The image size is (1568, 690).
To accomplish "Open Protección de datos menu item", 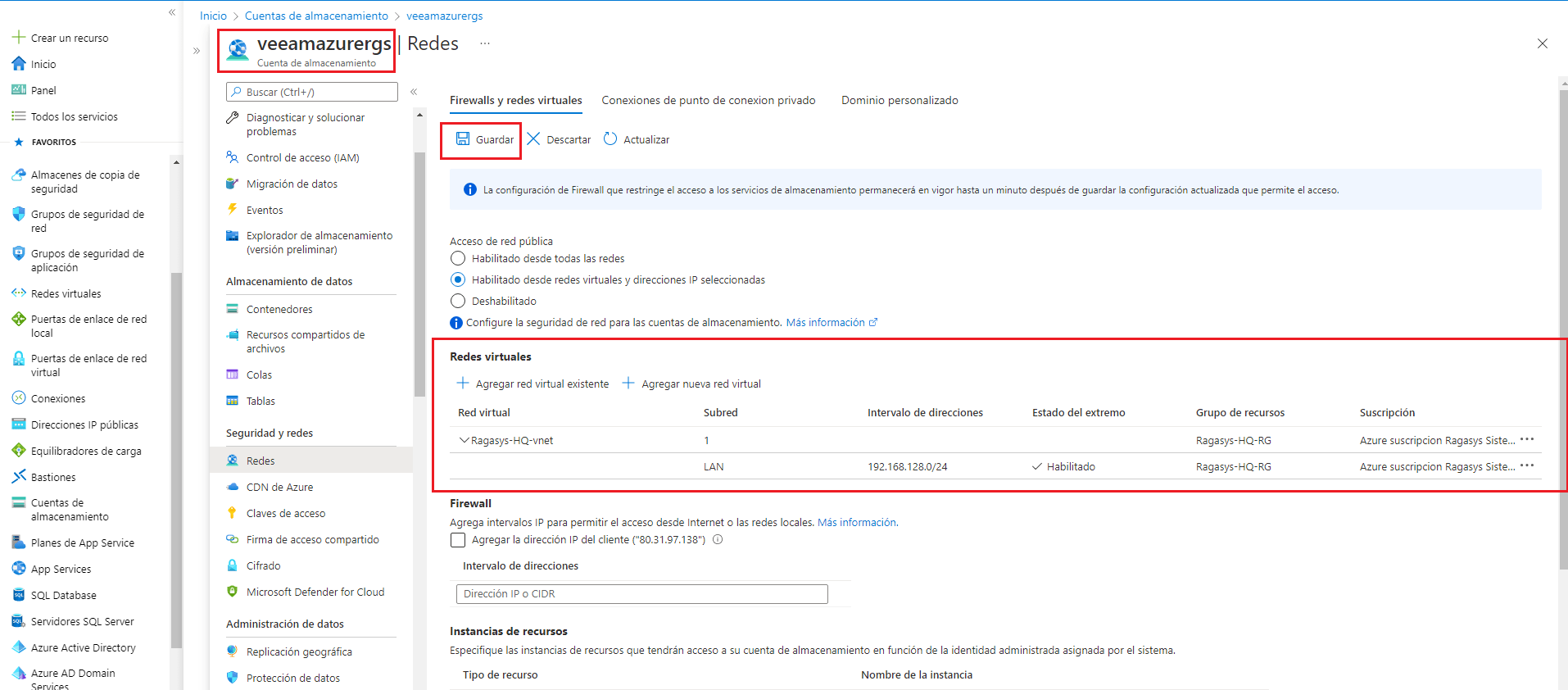I will (293, 678).
